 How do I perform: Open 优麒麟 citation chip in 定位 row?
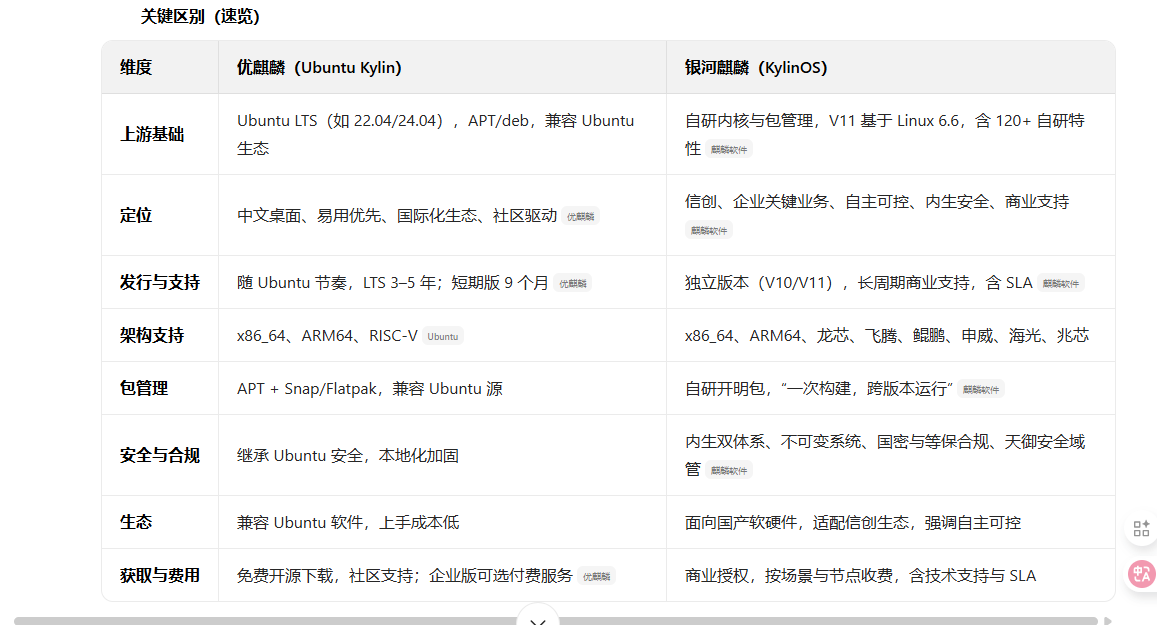(x=581, y=216)
